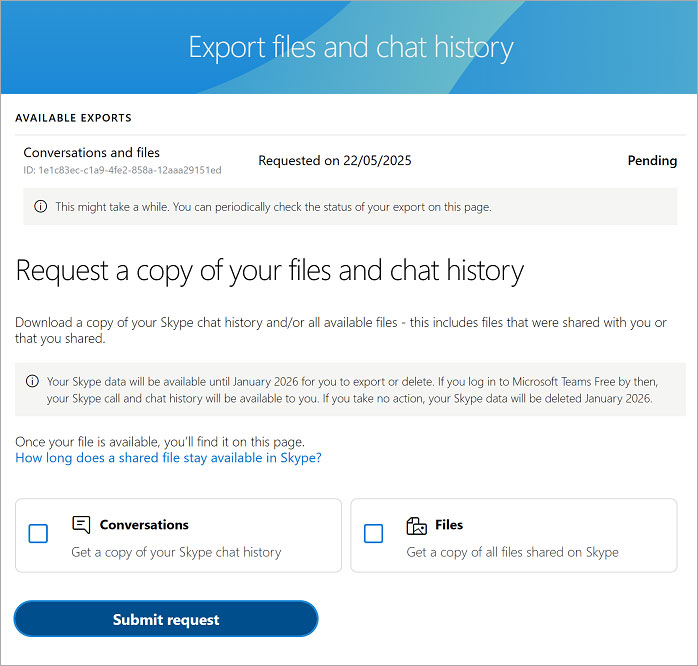This screenshot has height=666, width=698.
Task: Click 'Get a copy of your Skype chat history' text
Action: [176, 552]
